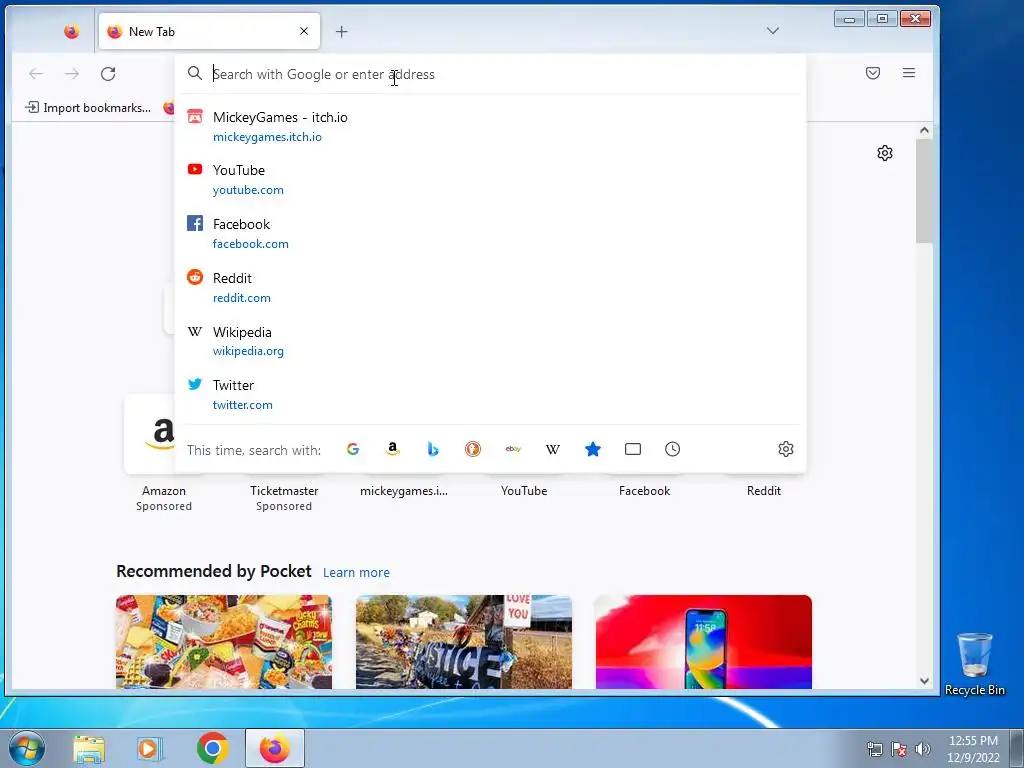Open Reddit shortcut below dropdown
The width and height of the screenshot is (1024, 768).
click(763, 491)
